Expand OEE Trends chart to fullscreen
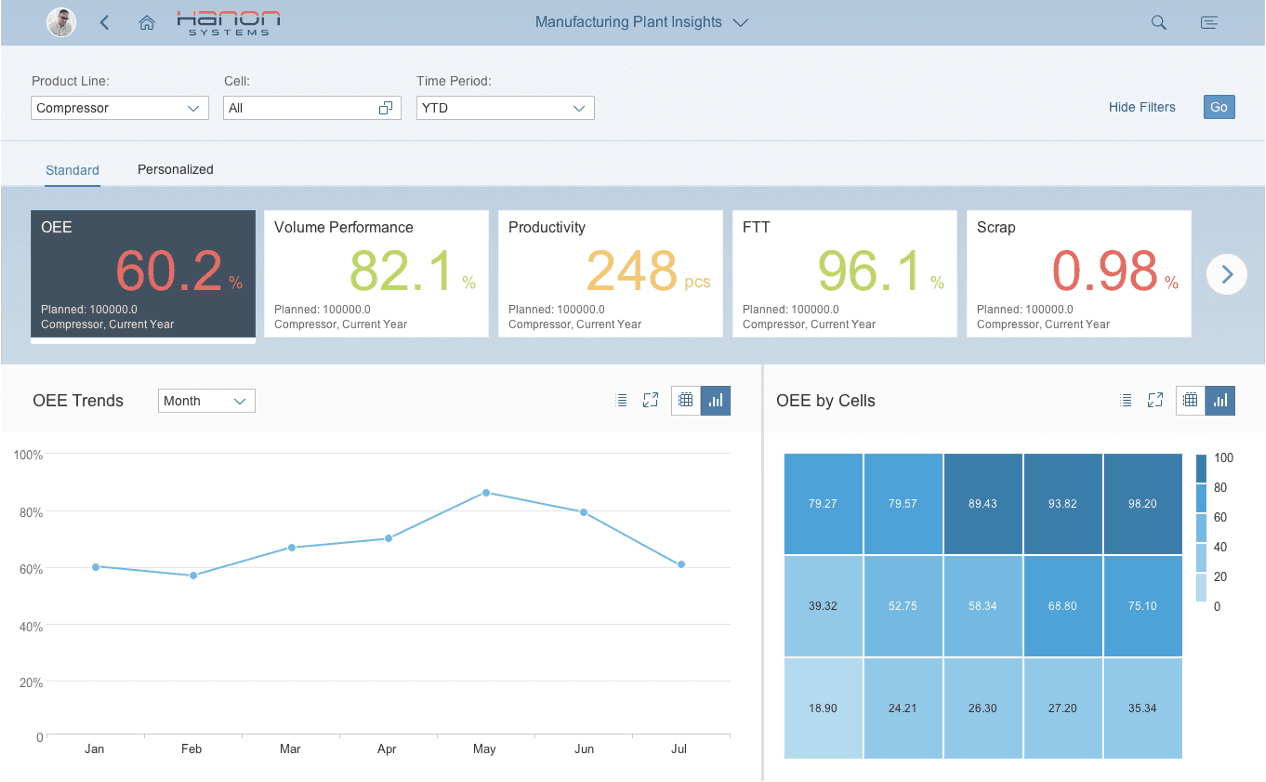This screenshot has width=1266, height=782. 650,400
